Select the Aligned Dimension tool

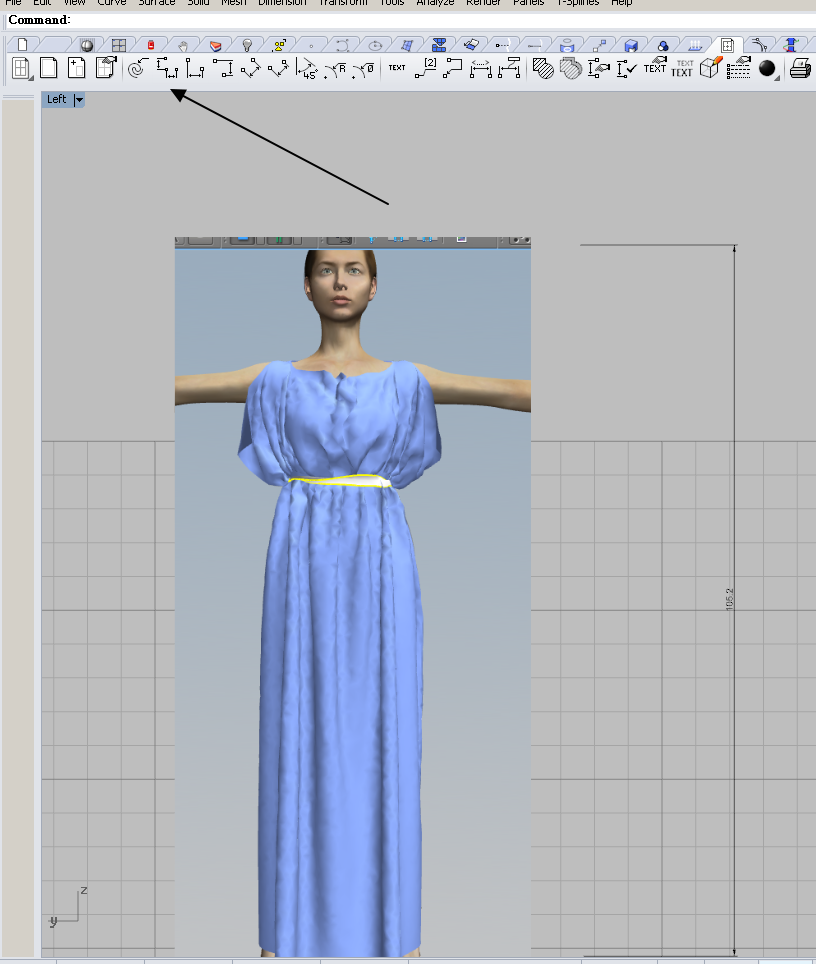[x=251, y=68]
